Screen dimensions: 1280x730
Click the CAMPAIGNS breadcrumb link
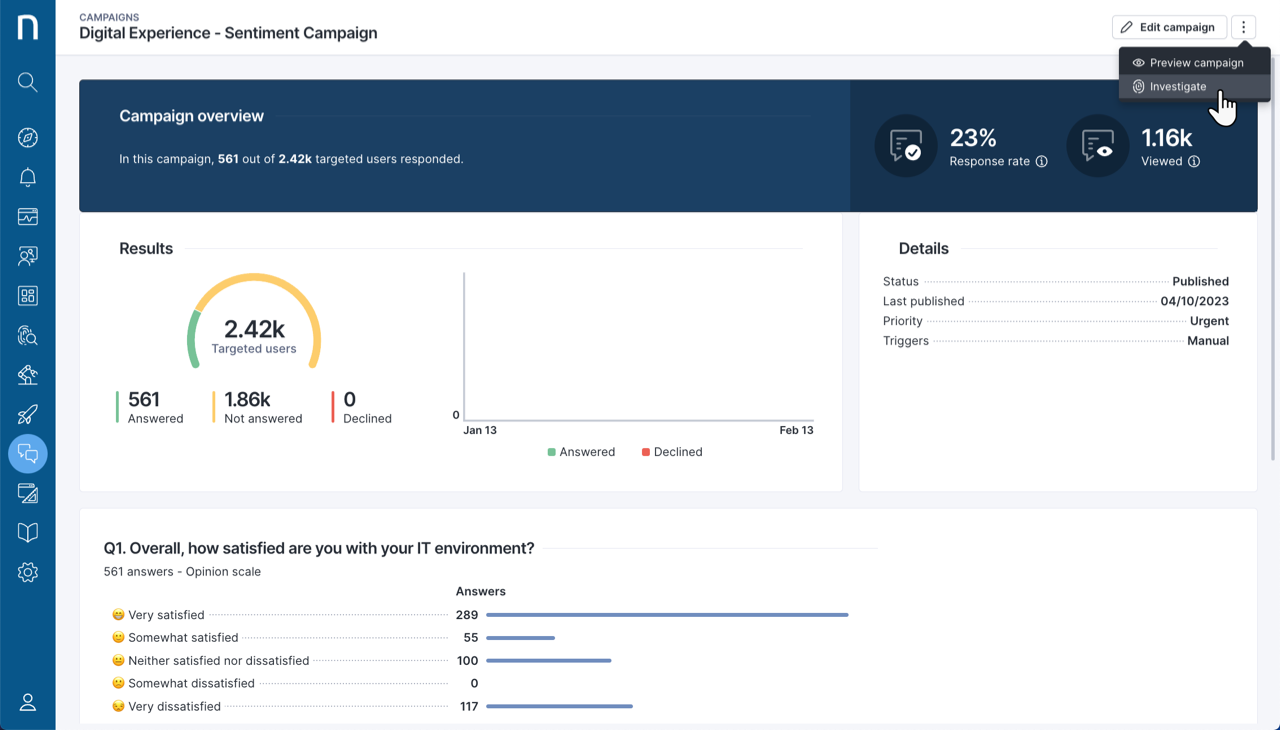(109, 17)
